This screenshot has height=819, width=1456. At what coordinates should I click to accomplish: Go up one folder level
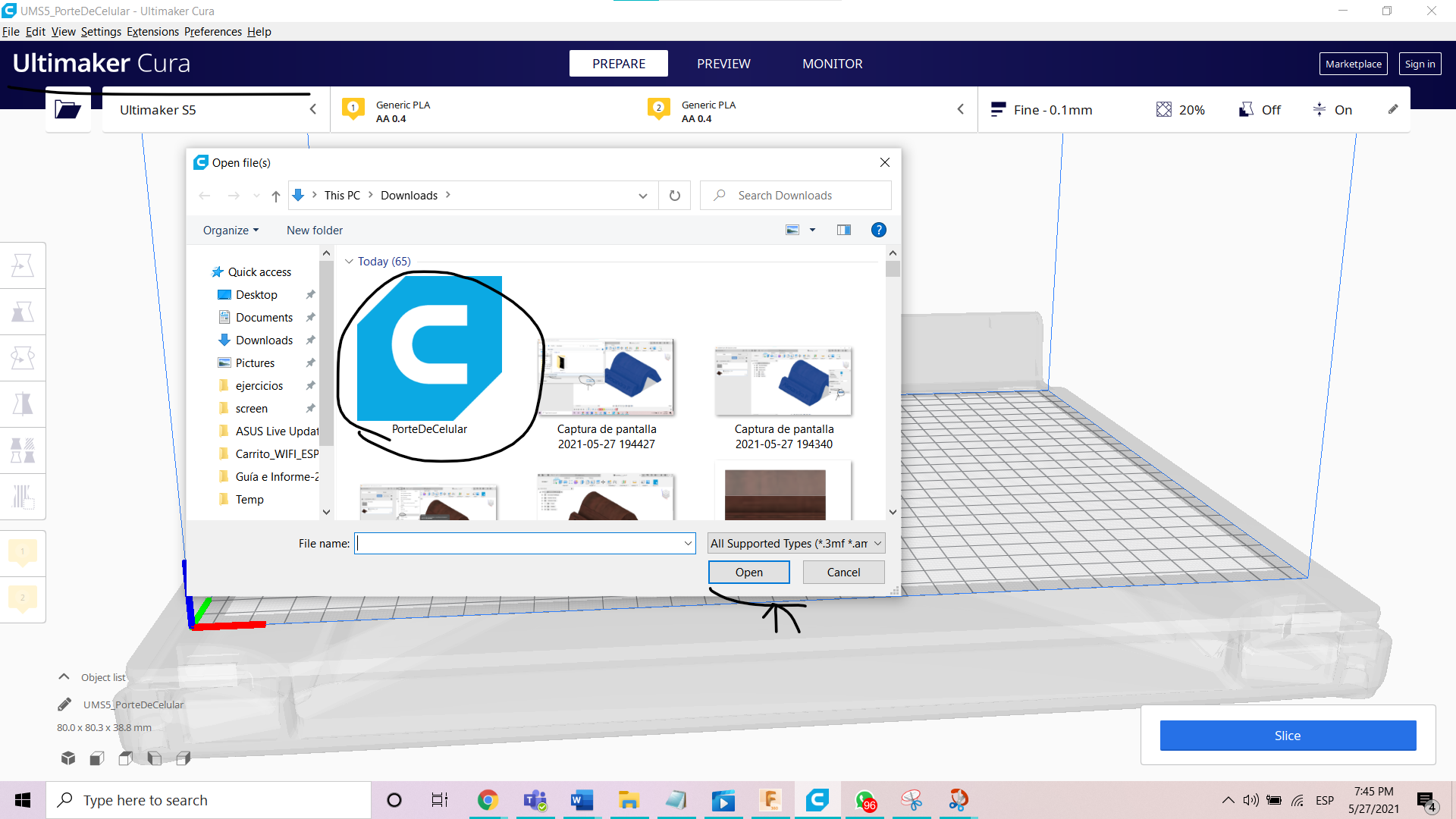[276, 196]
